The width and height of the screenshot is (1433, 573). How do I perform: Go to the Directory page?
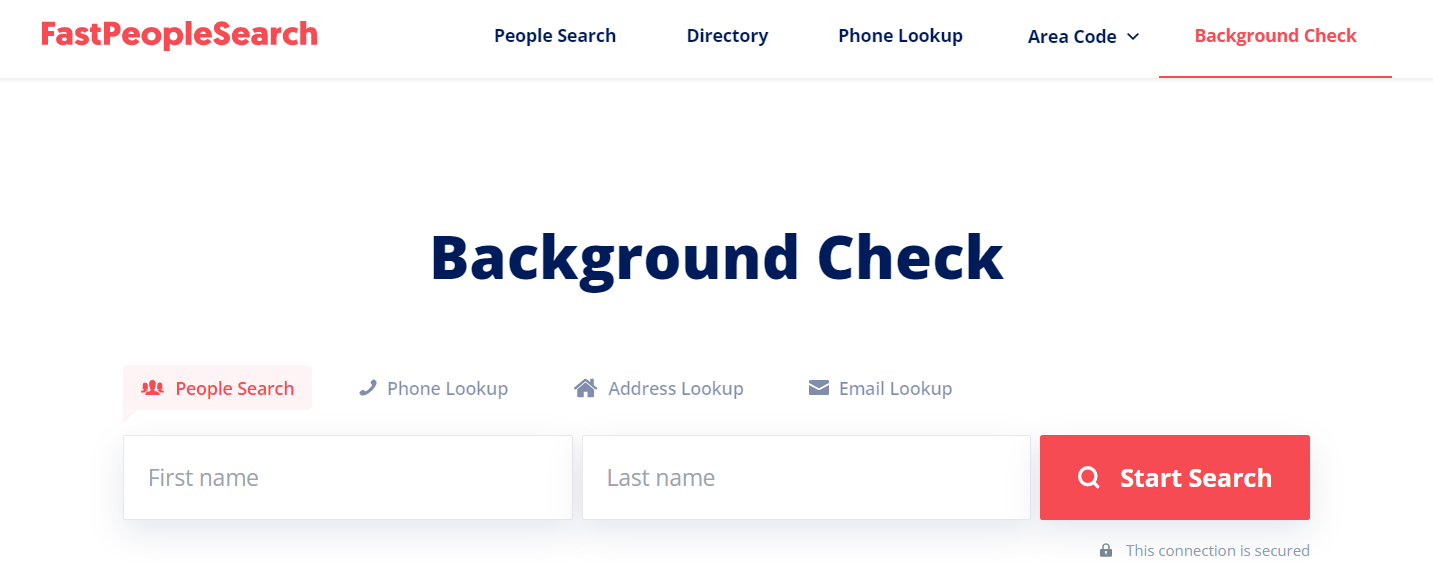pyautogui.click(x=727, y=36)
